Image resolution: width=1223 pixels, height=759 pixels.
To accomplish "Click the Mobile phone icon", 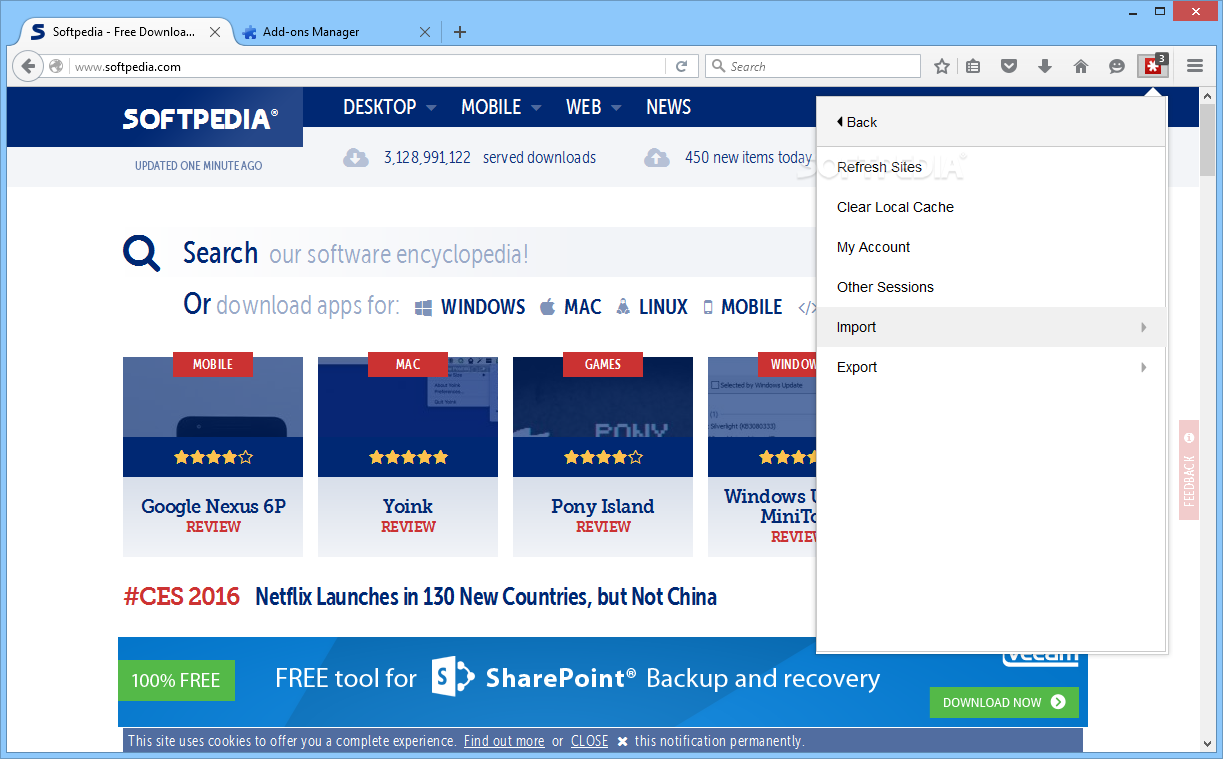I will tap(708, 307).
